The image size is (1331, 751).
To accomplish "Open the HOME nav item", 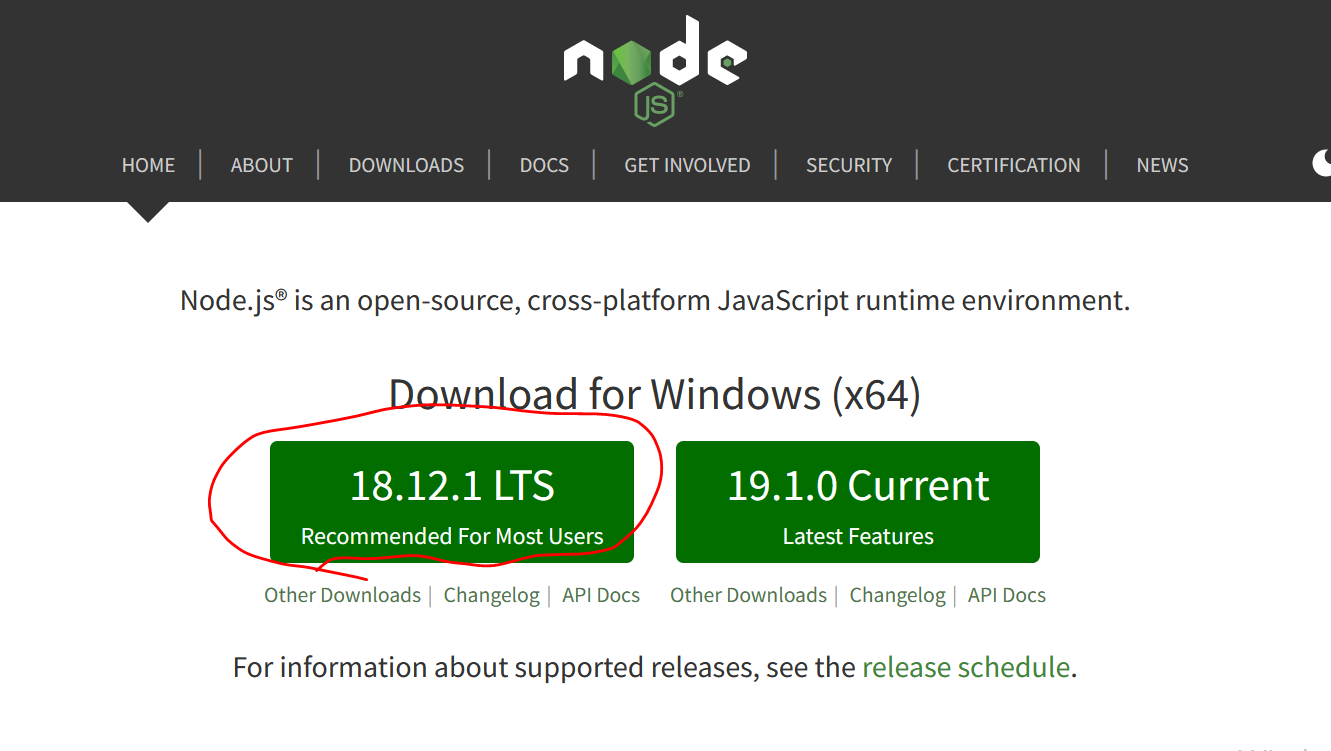I will (x=148, y=165).
